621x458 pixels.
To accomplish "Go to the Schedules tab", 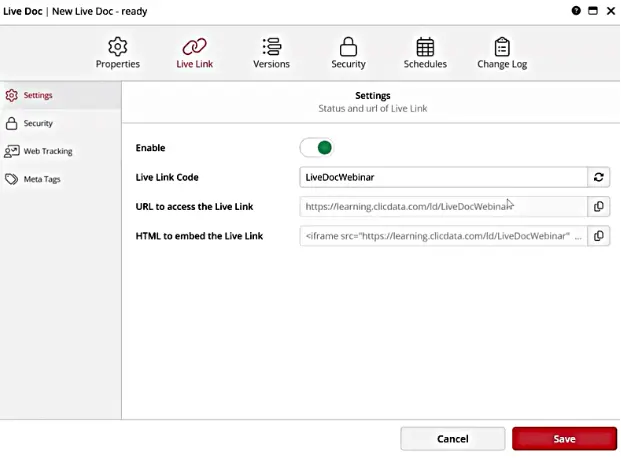I will tap(425, 53).
